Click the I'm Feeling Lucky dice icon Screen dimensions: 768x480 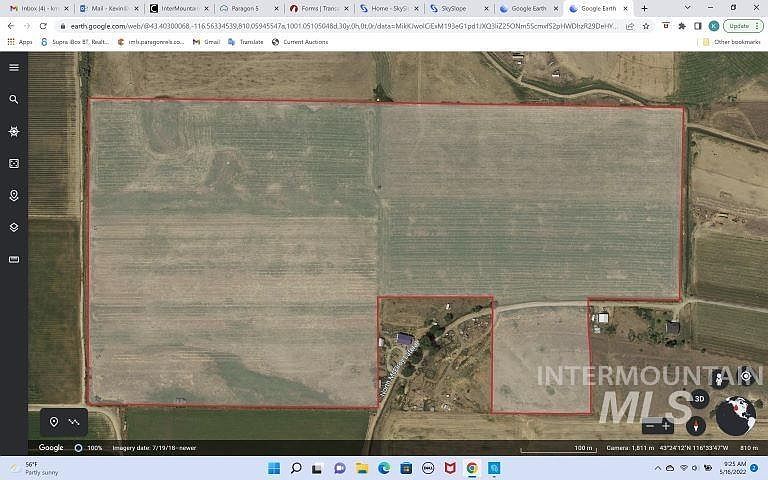(x=14, y=164)
